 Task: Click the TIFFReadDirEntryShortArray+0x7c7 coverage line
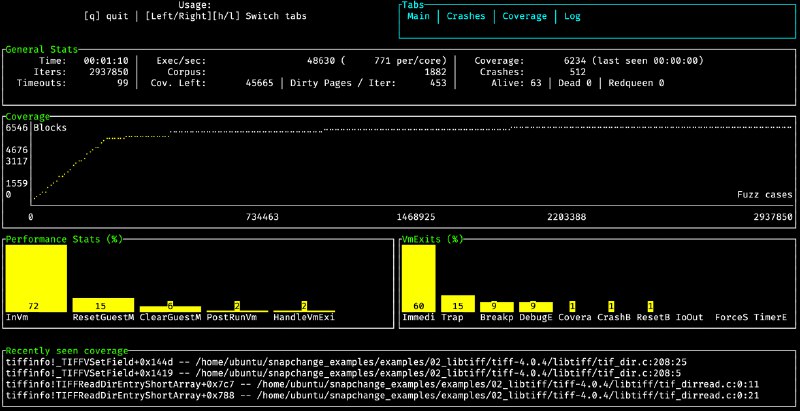pyautogui.click(x=381, y=384)
